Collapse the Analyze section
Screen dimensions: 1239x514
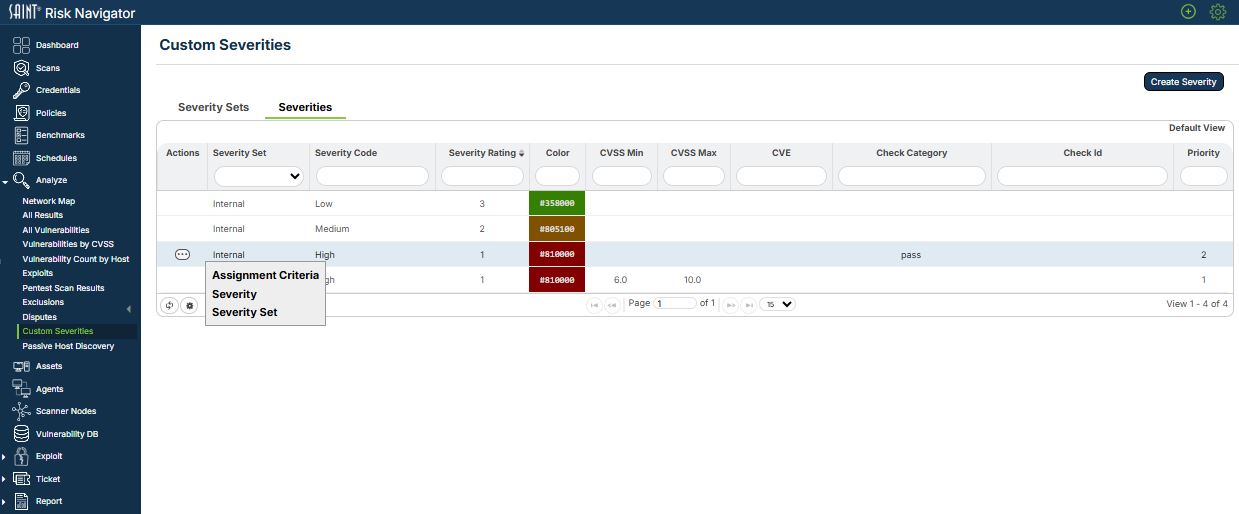click(5, 181)
